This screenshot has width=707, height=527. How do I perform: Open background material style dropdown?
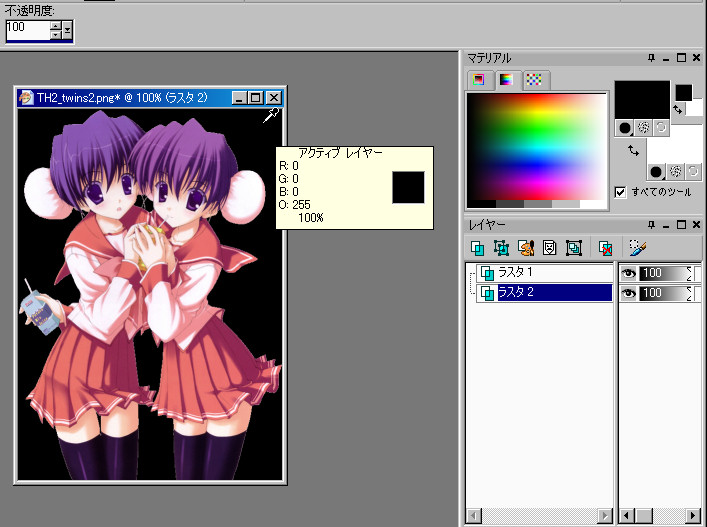pyautogui.click(x=656, y=171)
